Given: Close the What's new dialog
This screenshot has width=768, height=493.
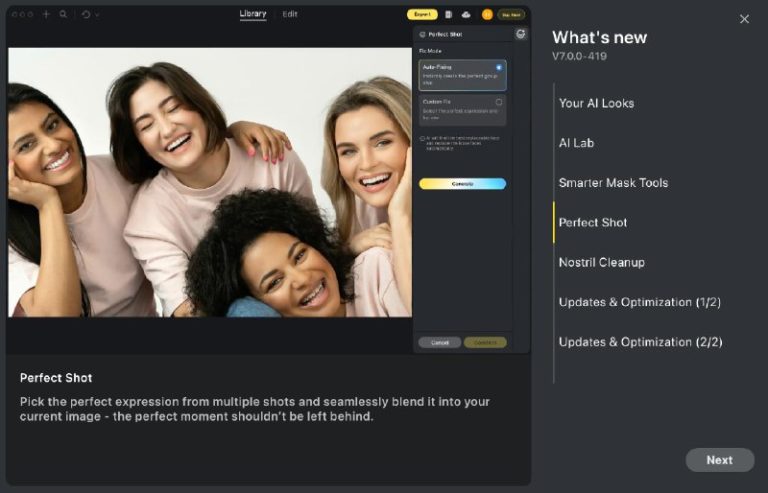Looking at the screenshot, I should (x=744, y=19).
